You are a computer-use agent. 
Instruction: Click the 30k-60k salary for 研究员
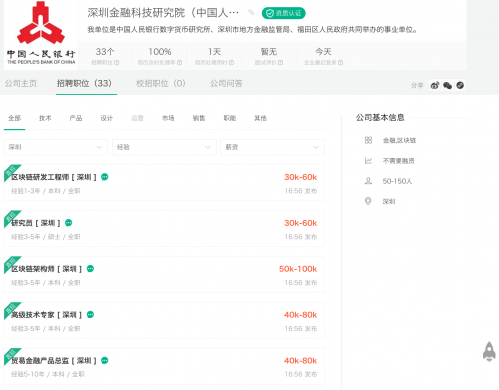300,223
